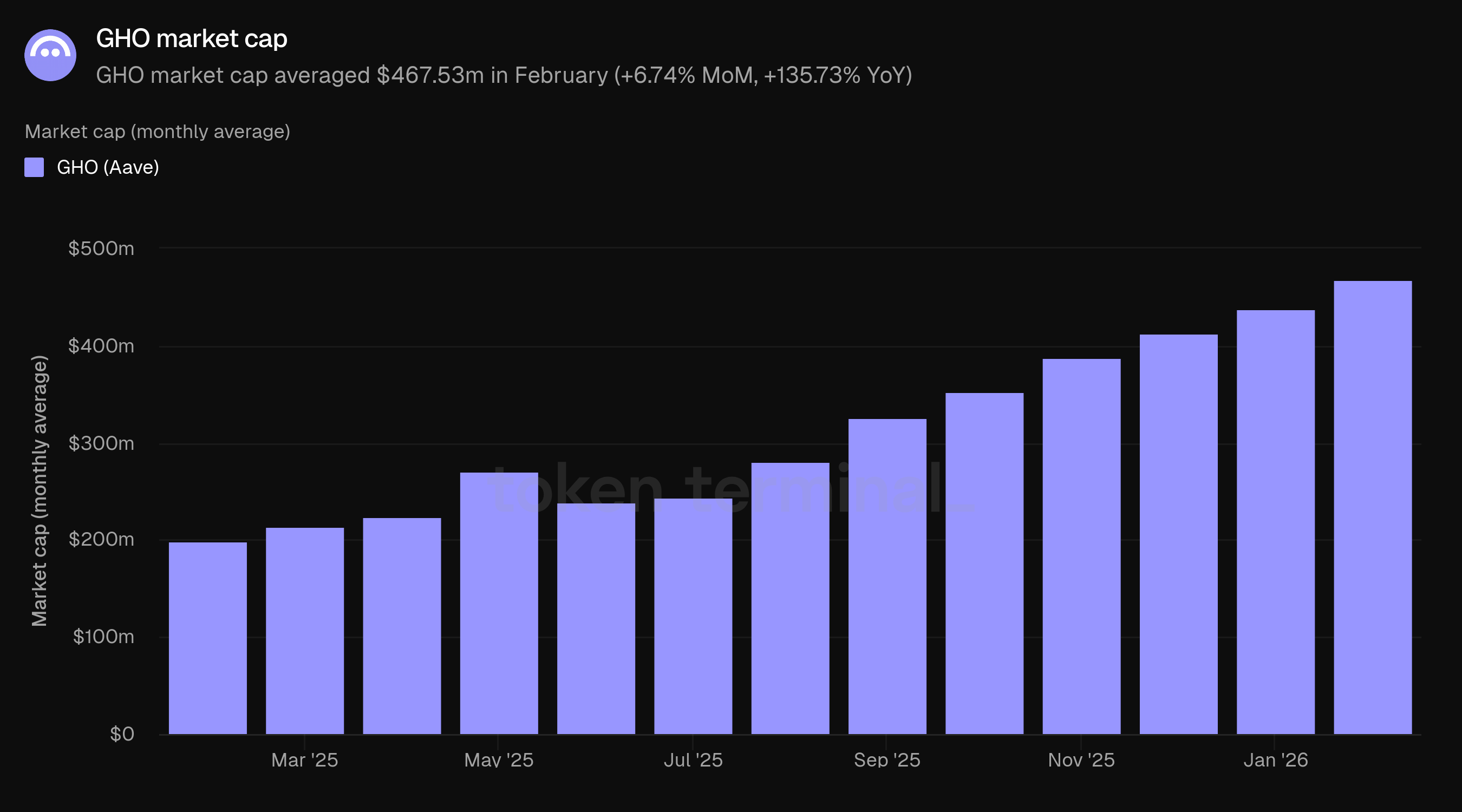Screen dimensions: 1462x812
Task: Select the tallest bar for Feb '26
Action: tap(1372, 507)
